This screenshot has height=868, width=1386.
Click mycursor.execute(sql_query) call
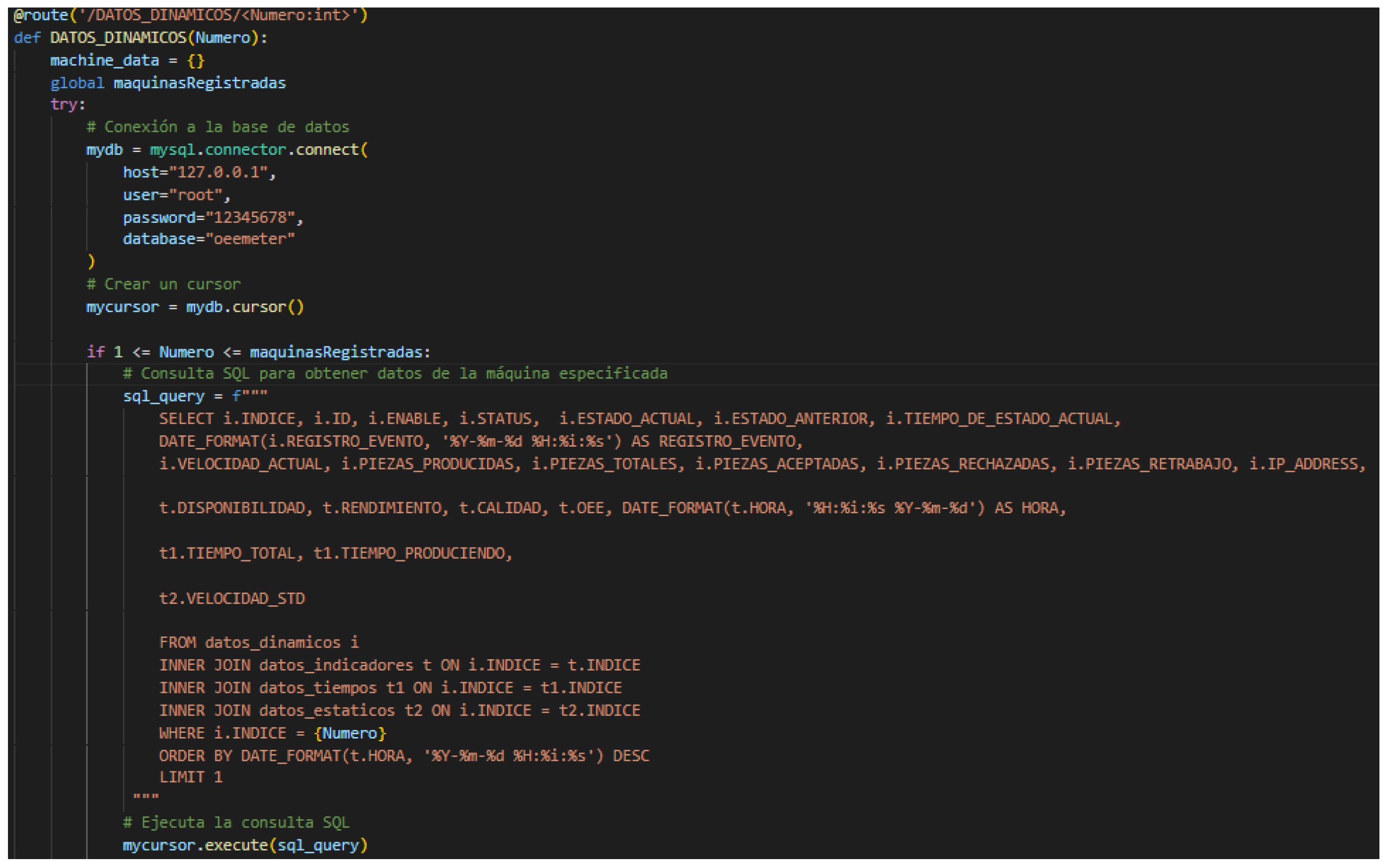[x=244, y=845]
